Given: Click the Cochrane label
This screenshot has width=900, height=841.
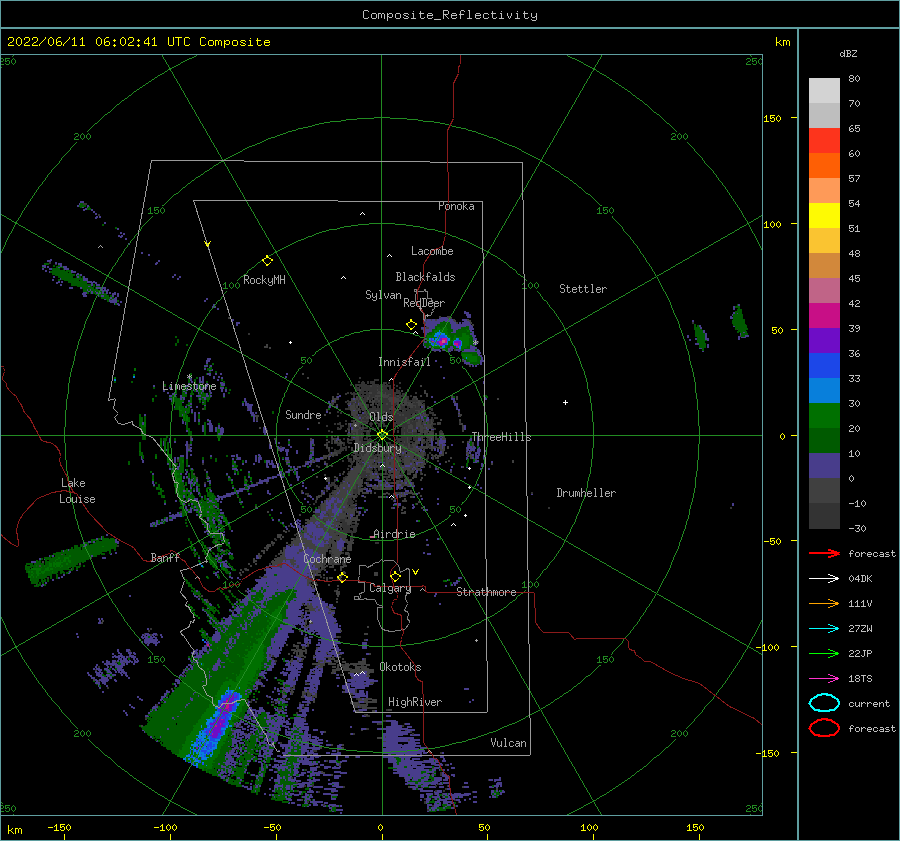Looking at the screenshot, I should [327, 559].
